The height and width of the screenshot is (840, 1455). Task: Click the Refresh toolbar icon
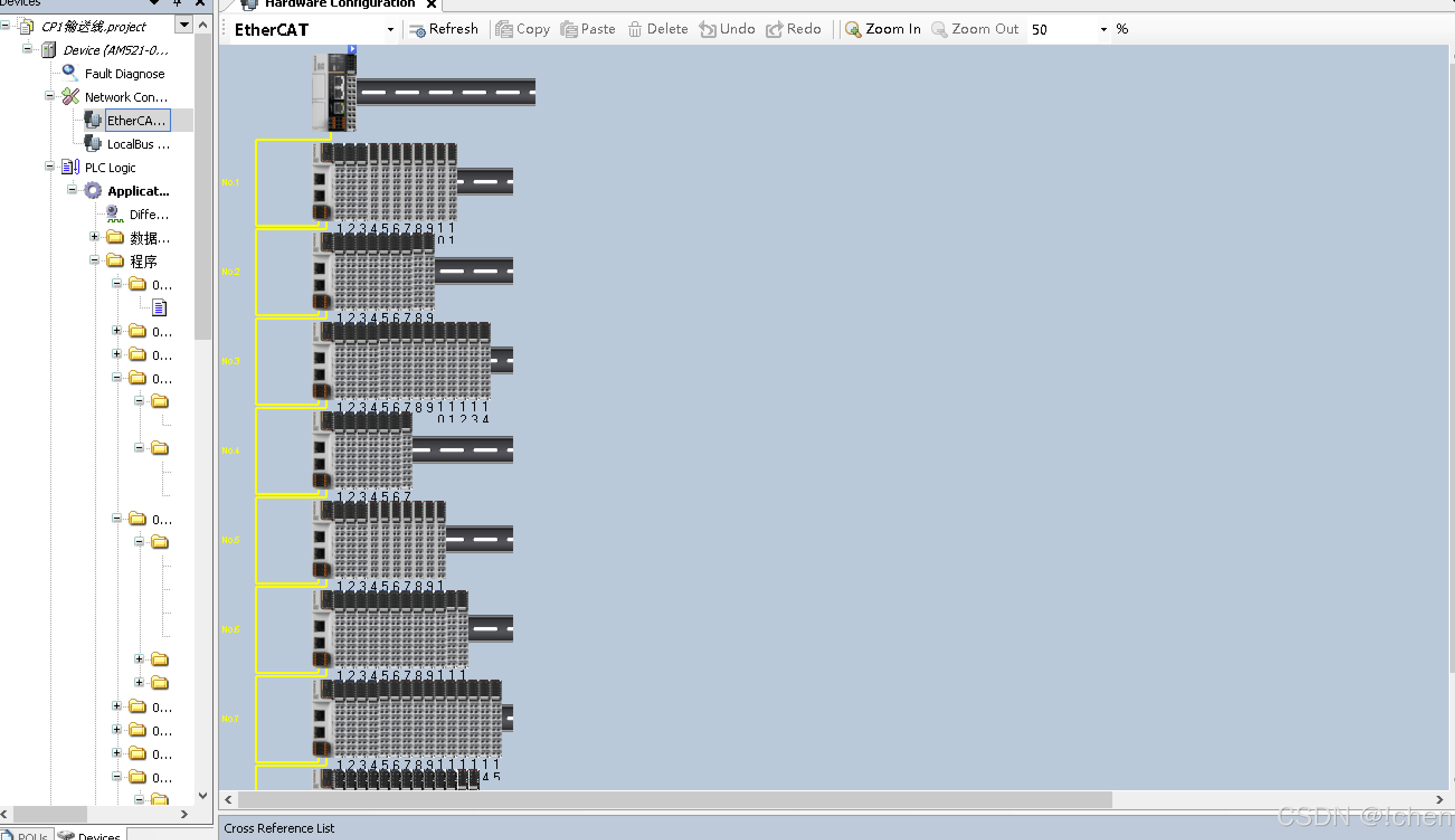[417, 30]
